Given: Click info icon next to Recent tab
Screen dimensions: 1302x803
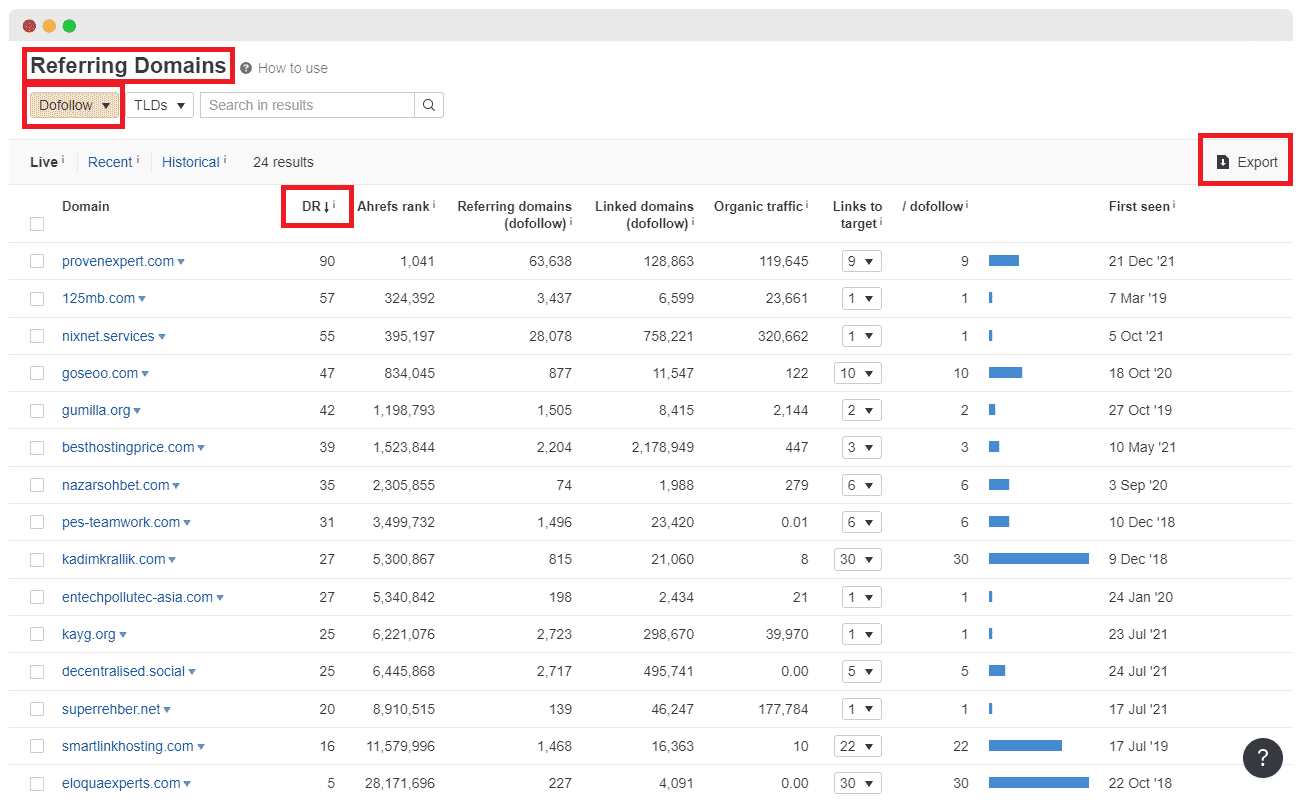Looking at the screenshot, I should pyautogui.click(x=138, y=160).
